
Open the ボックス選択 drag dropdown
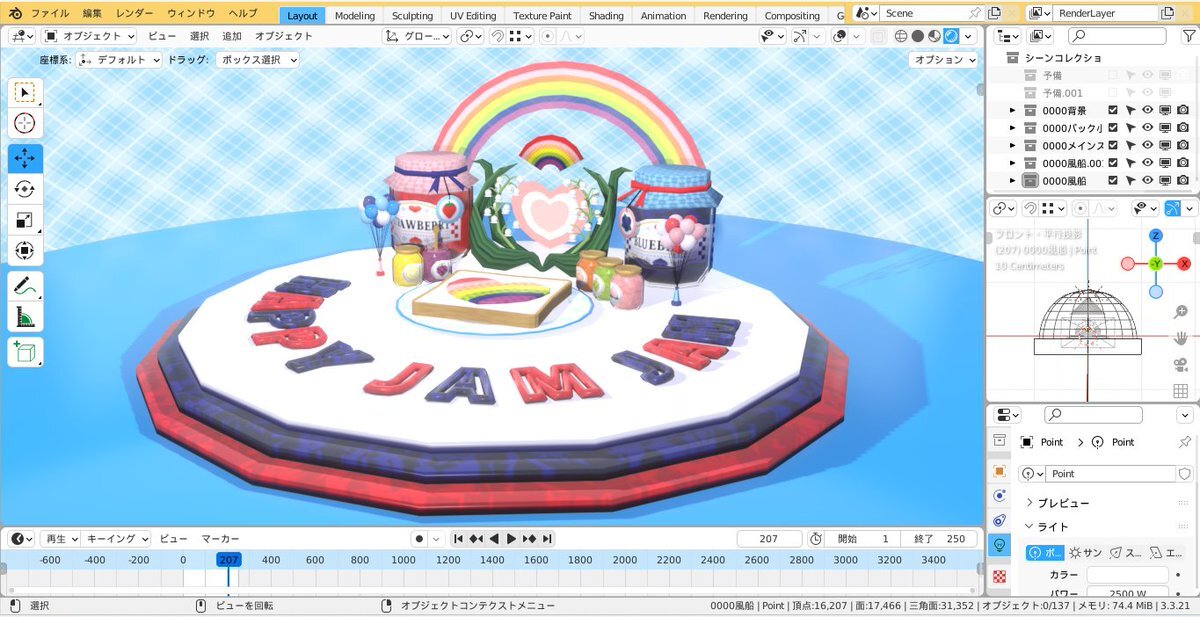[x=259, y=60]
